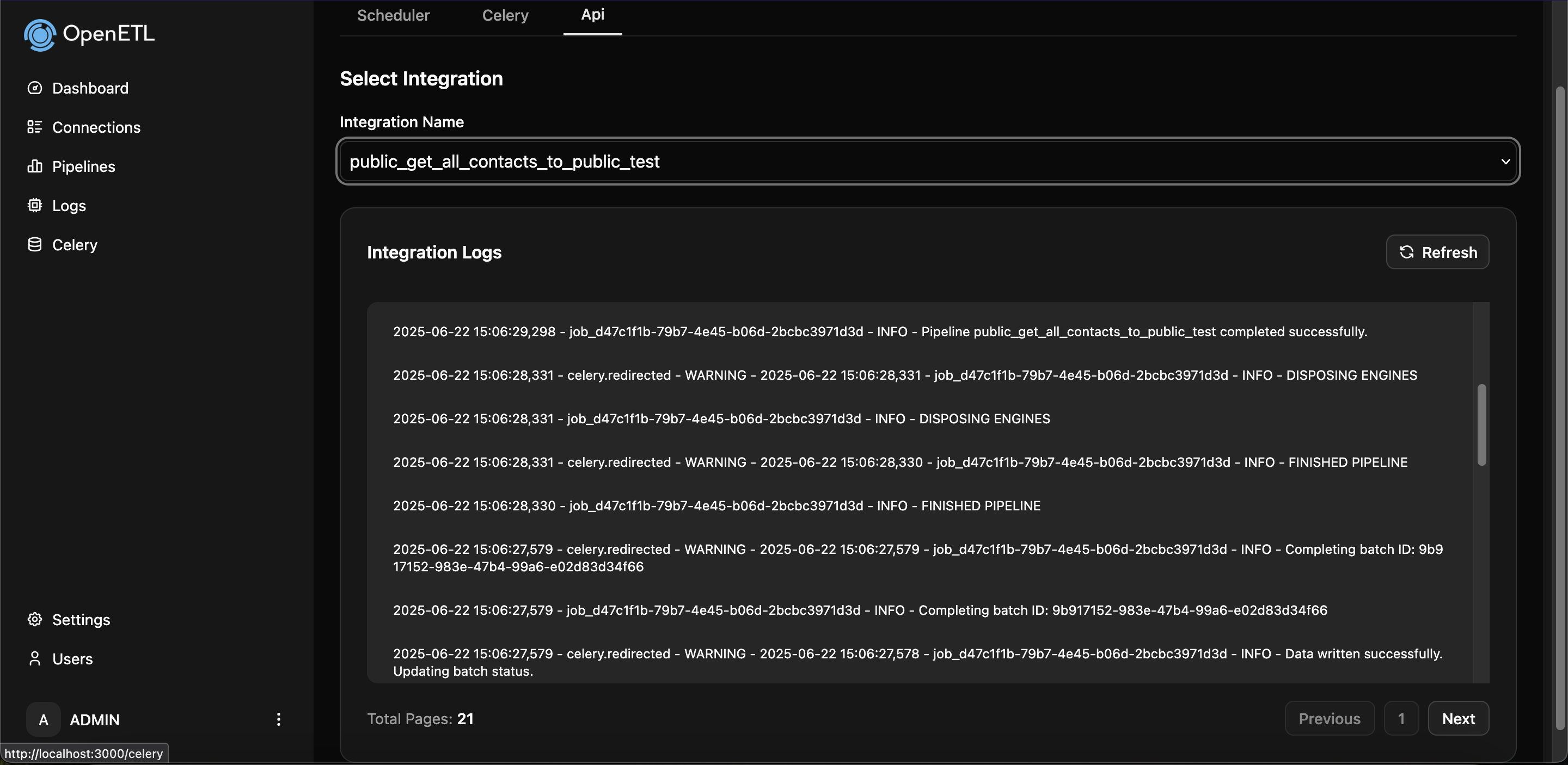Refresh the integration logs
Image resolution: width=1568 pixels, height=765 pixels.
click(x=1437, y=252)
